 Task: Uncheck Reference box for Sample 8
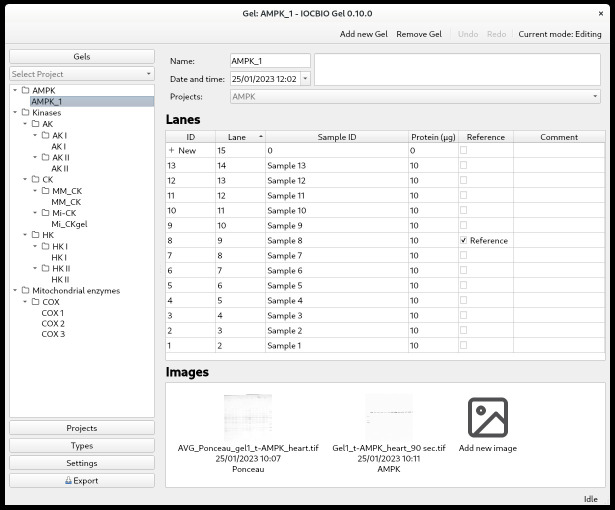[x=464, y=240]
